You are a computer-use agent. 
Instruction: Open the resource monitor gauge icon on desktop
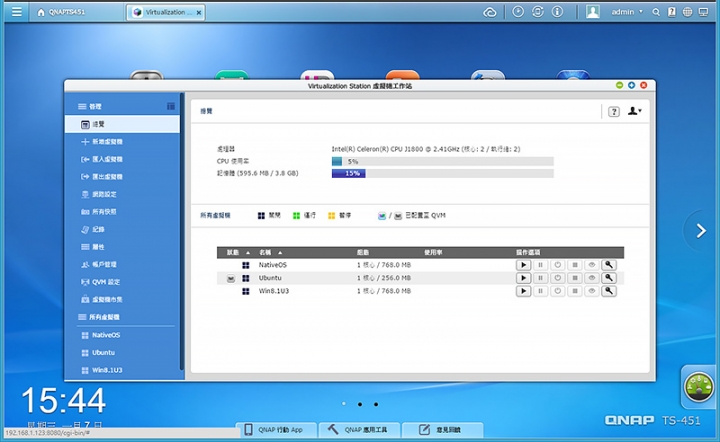pos(698,387)
